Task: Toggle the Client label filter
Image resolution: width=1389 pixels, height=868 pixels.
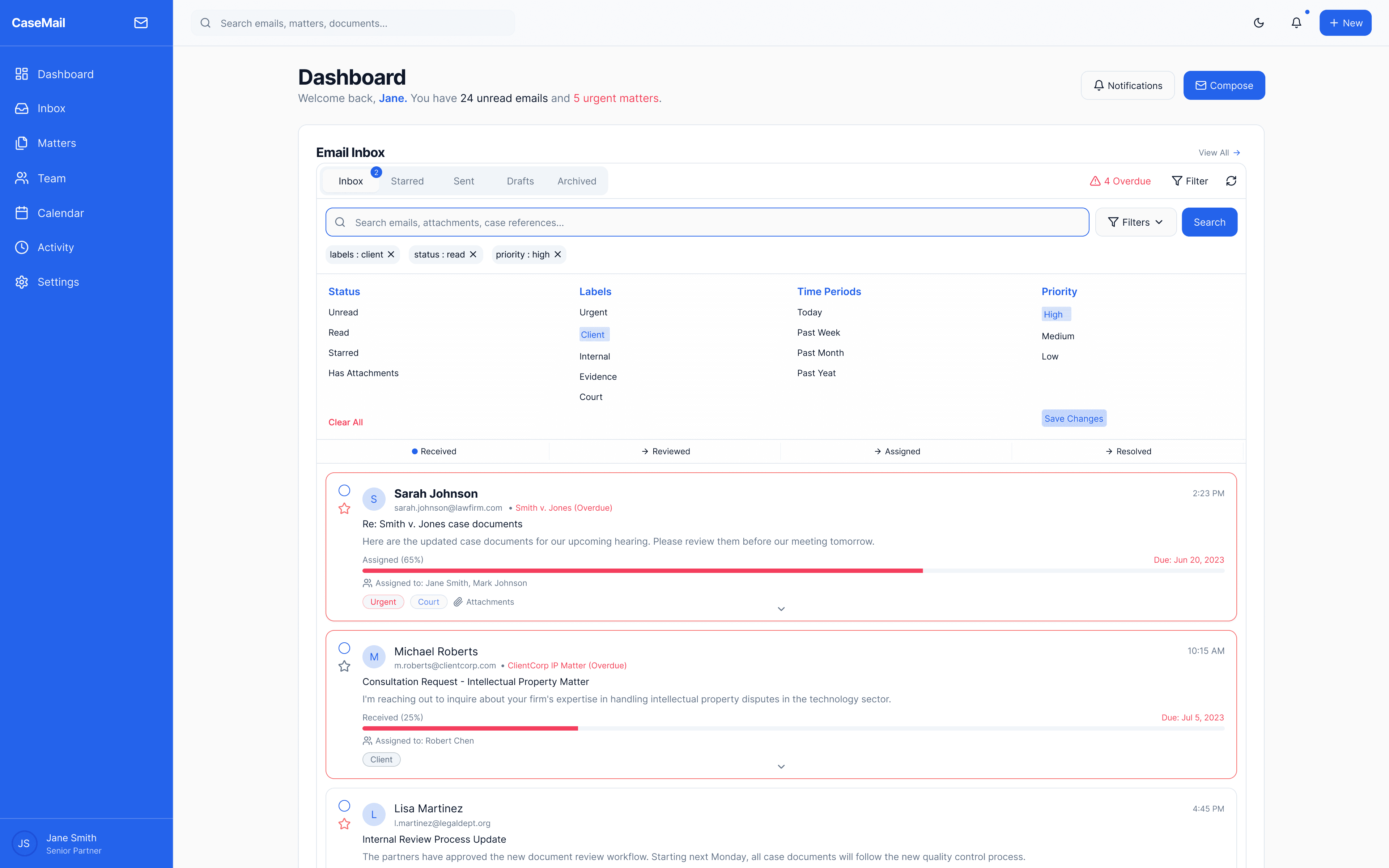Action: [594, 335]
